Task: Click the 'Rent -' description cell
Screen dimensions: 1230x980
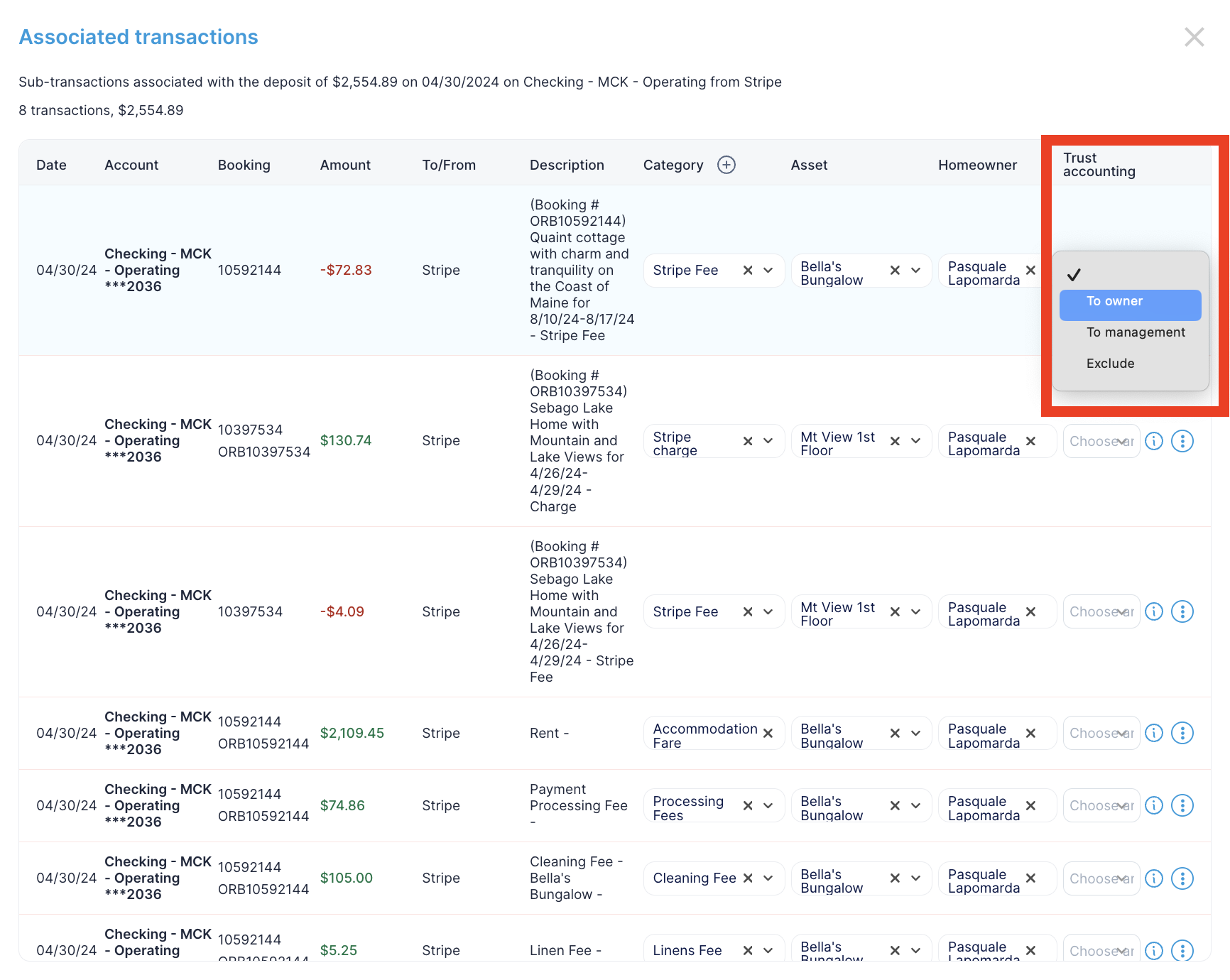Action: [x=549, y=733]
